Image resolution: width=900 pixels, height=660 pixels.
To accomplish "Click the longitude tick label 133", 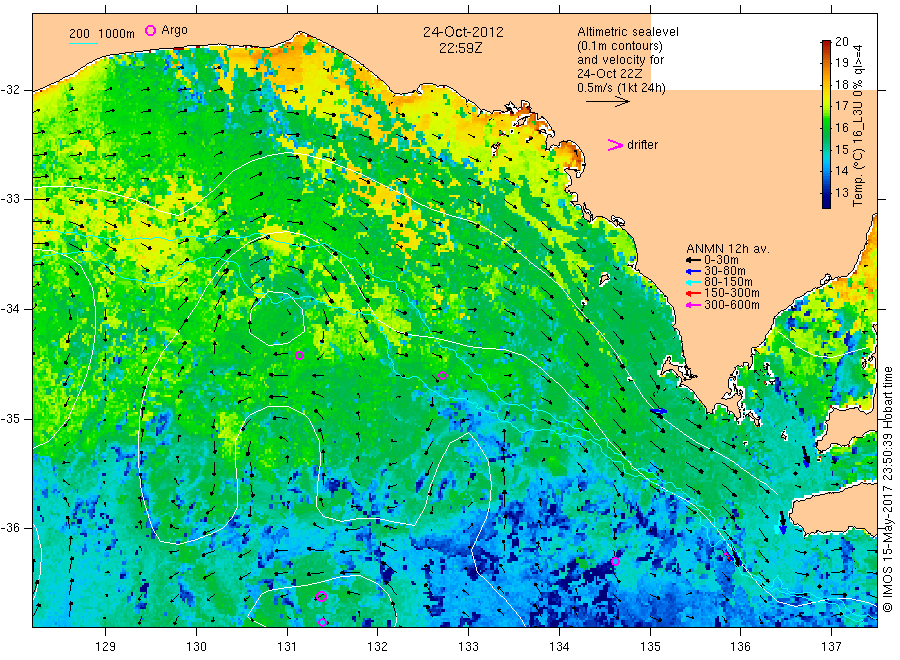I will tap(468, 647).
